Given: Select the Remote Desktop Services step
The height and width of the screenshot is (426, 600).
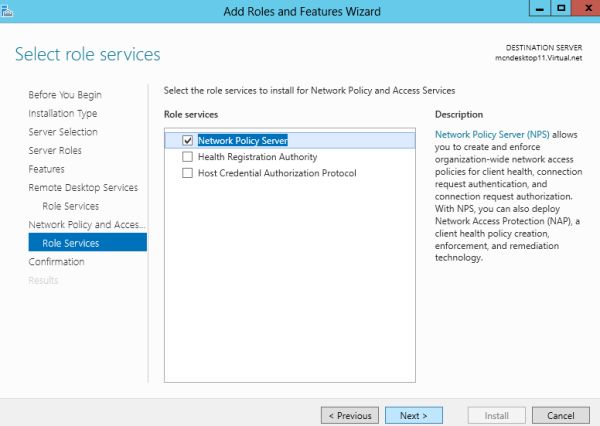Looking at the screenshot, I should 83,188.
